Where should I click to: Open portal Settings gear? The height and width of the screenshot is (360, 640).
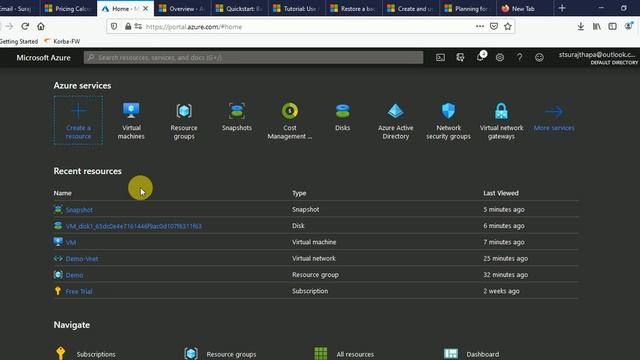coord(500,58)
